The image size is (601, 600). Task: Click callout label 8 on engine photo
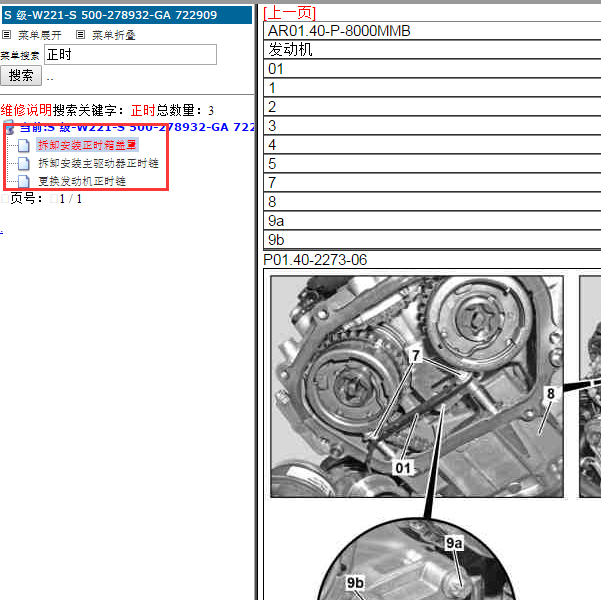[x=550, y=393]
